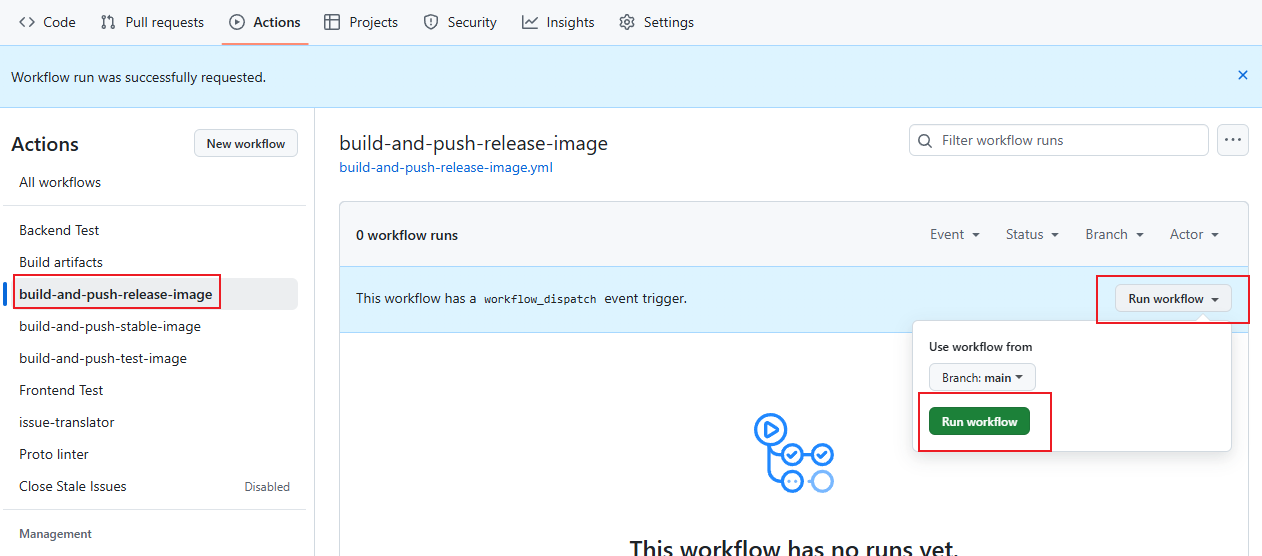Click the Security shield icon

431,22
